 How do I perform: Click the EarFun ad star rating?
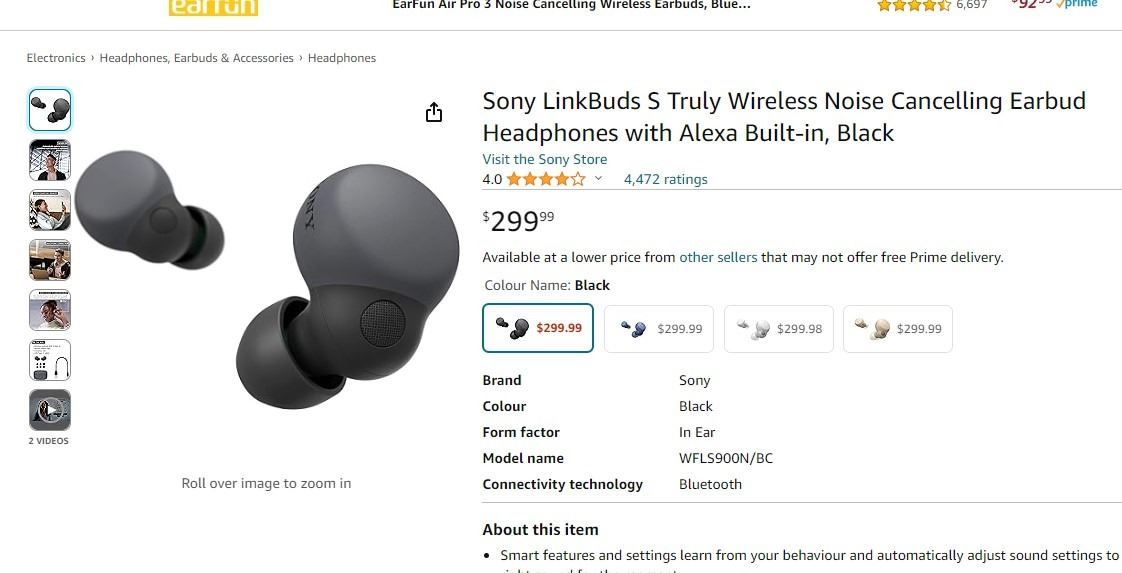coord(914,6)
